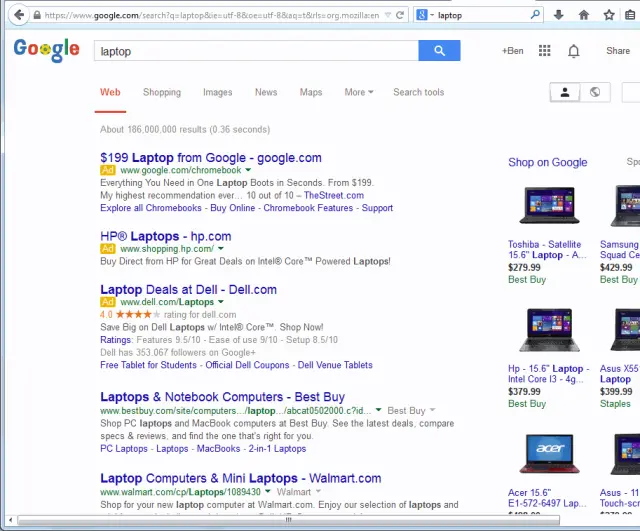Open Free Tablet for Students link
Screen dimensions: 640x531
(x=148, y=365)
